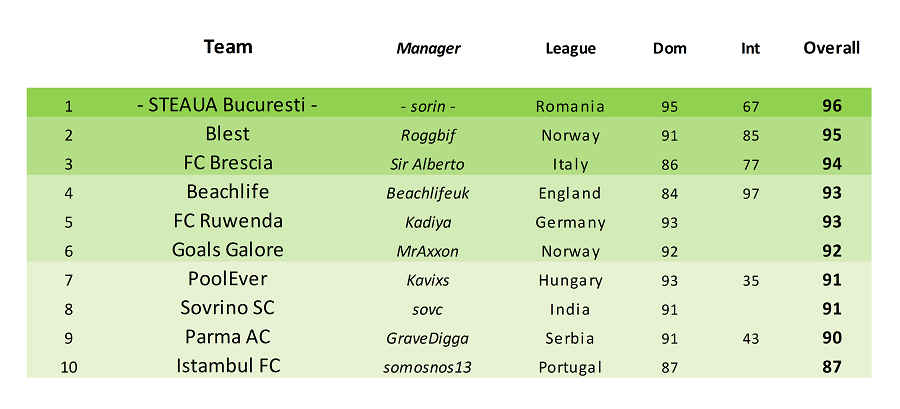Open the STEAUA Bucuresti team entry

pyautogui.click(x=228, y=106)
